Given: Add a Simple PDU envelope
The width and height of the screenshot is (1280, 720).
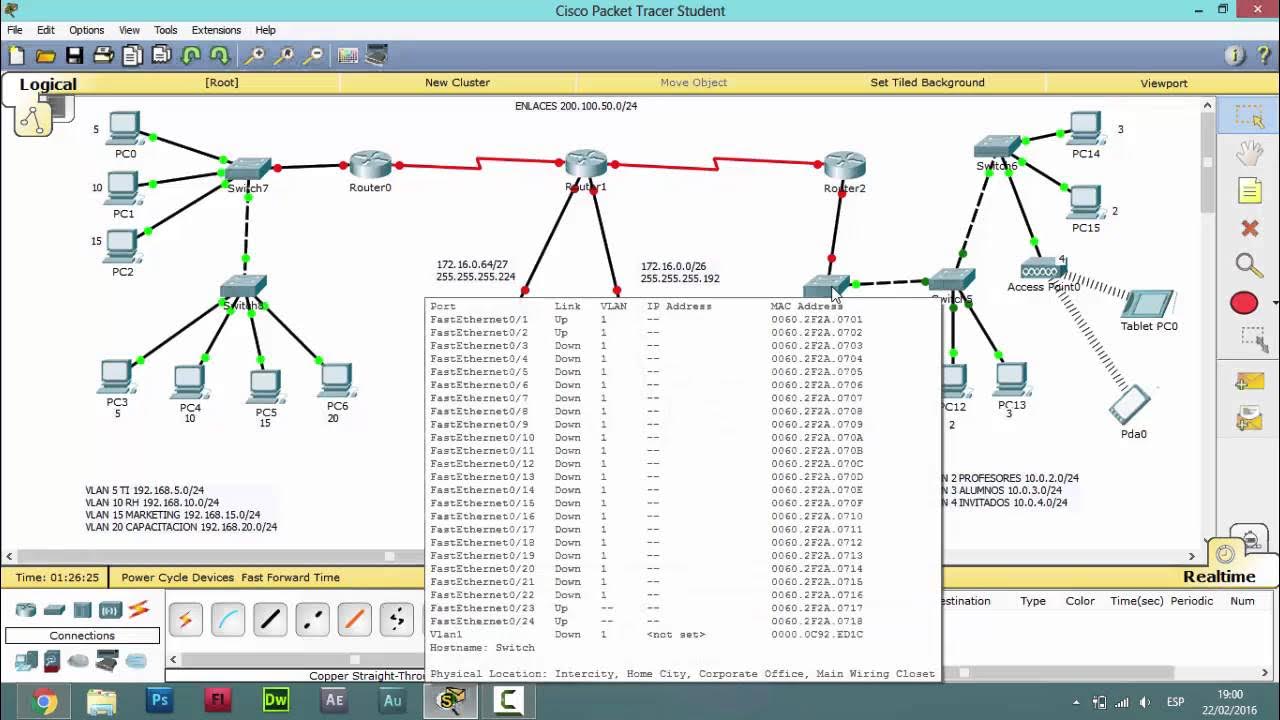Looking at the screenshot, I should pos(1249,380).
